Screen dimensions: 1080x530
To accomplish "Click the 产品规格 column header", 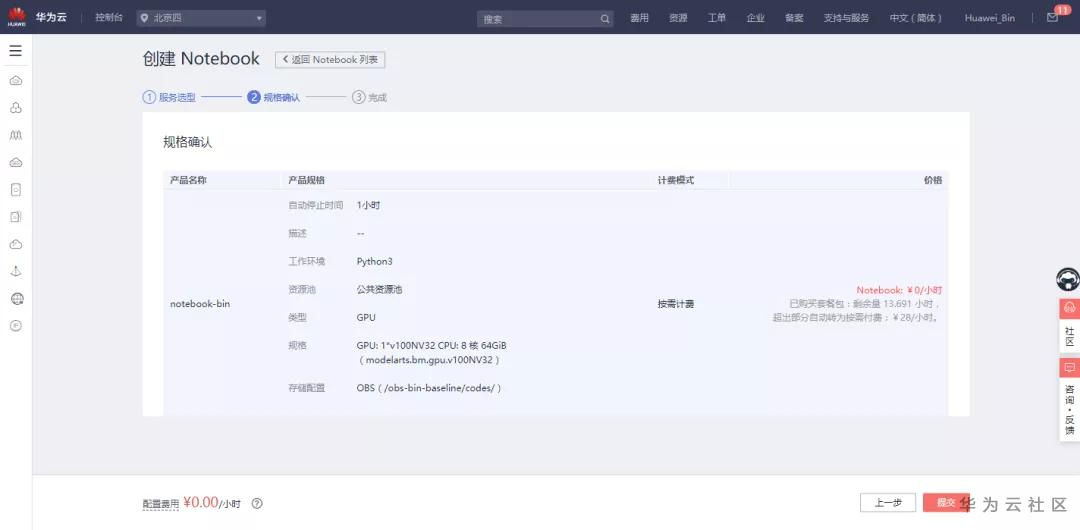I will 307,180.
